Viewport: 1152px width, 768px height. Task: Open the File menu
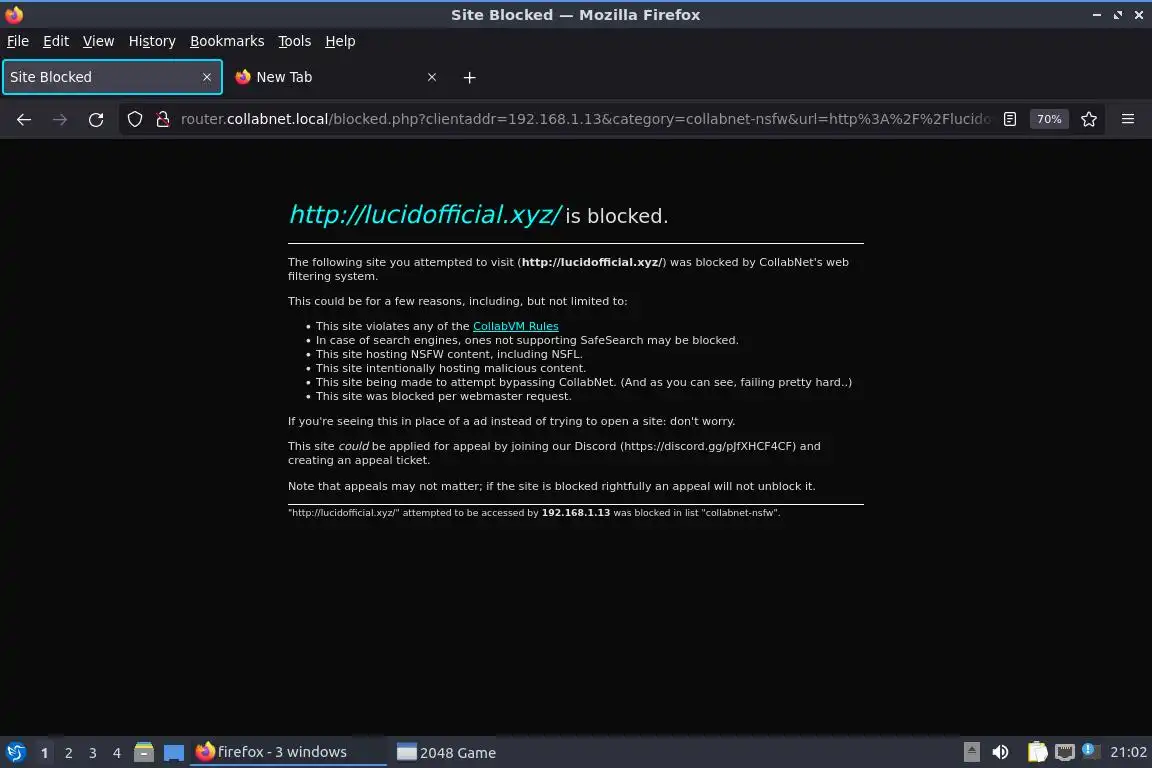tap(18, 41)
